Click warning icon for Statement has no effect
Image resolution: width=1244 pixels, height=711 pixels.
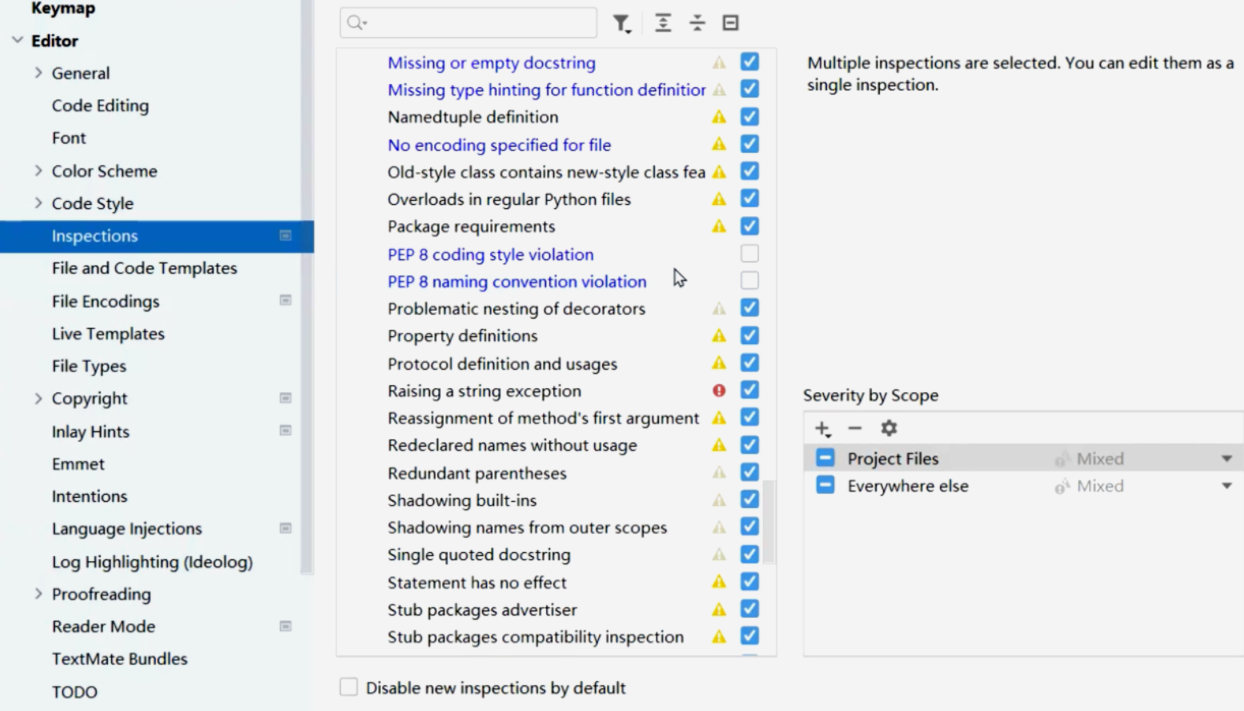coord(719,582)
